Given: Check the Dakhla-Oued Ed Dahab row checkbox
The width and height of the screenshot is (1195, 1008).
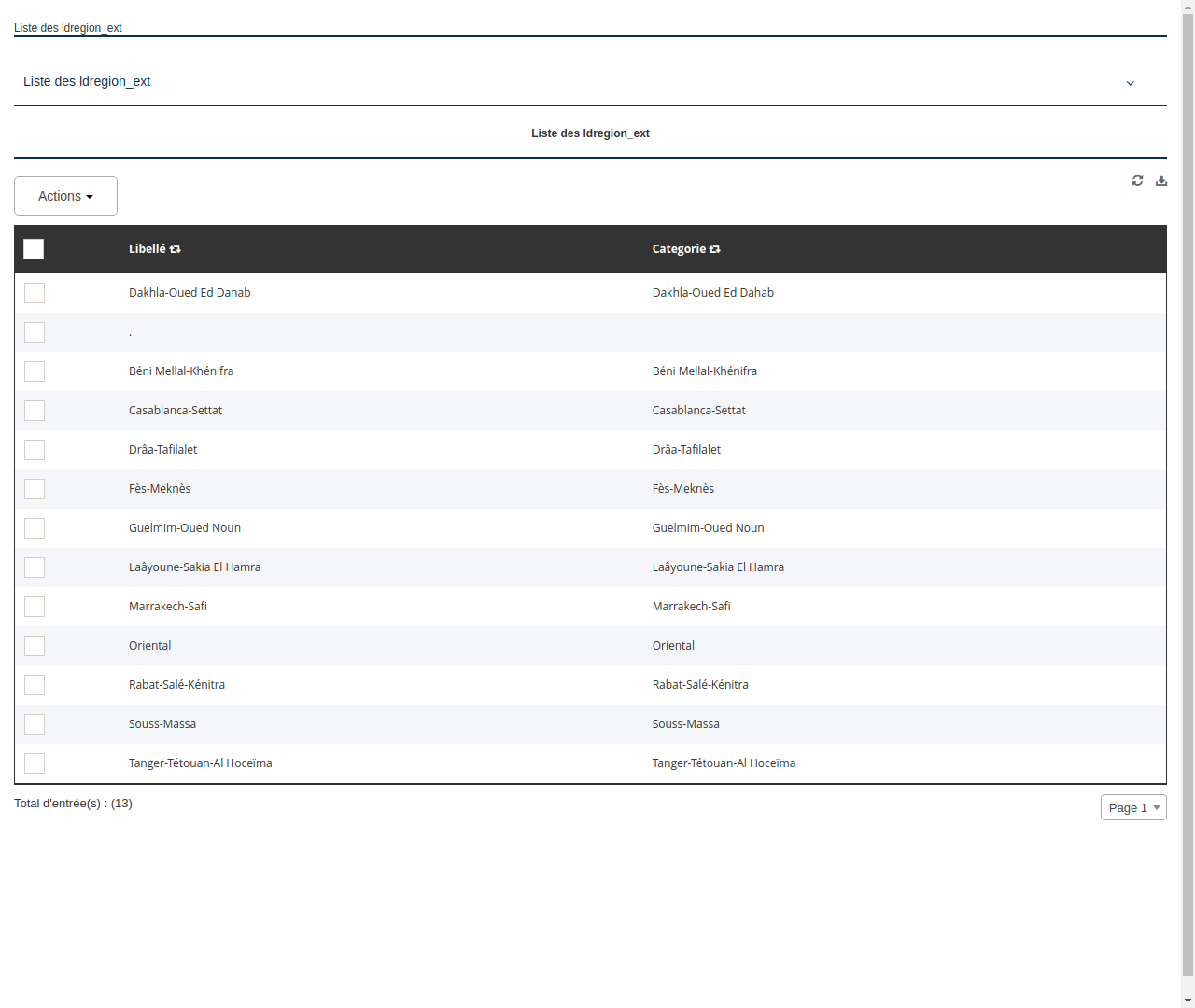Looking at the screenshot, I should click(x=35, y=292).
